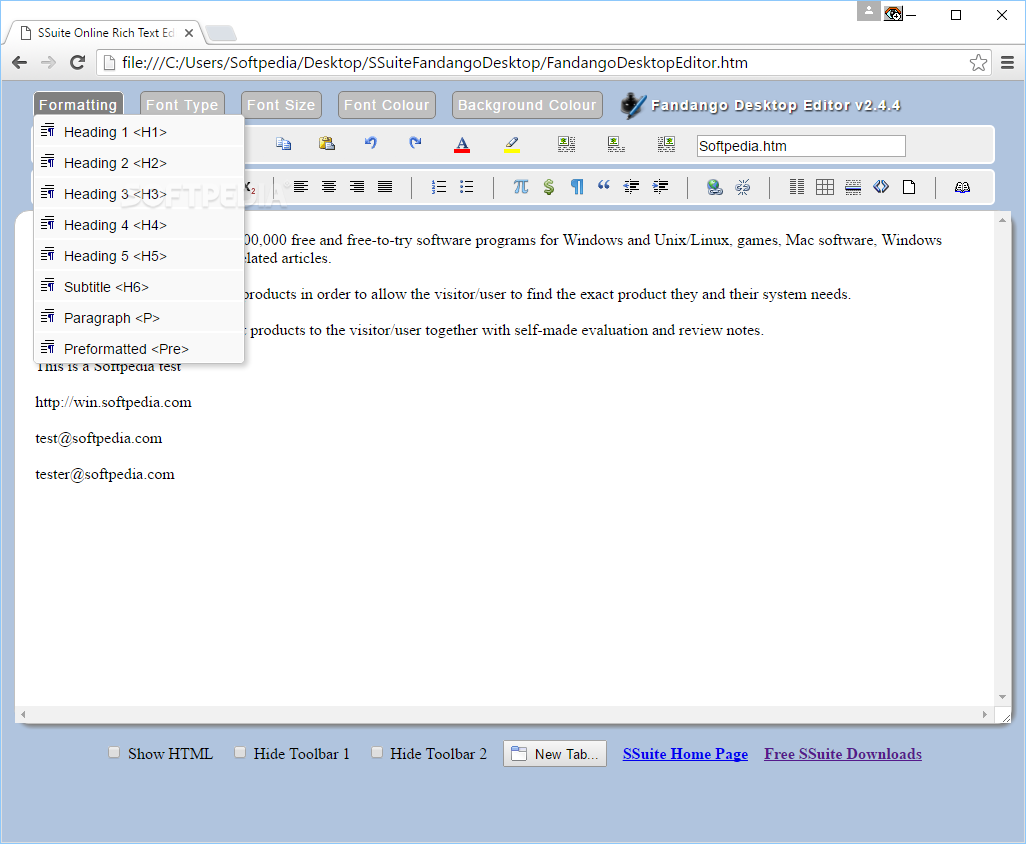Choose Heading 2 <H2> format
The width and height of the screenshot is (1026, 844).
point(139,163)
